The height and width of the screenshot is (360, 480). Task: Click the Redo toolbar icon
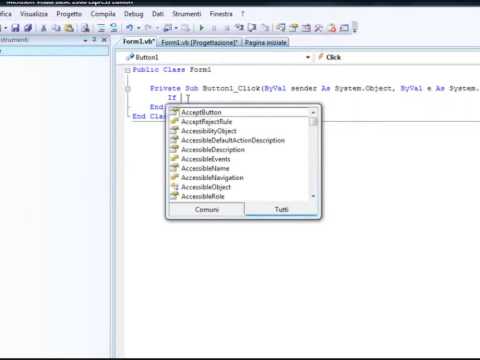tap(148, 28)
